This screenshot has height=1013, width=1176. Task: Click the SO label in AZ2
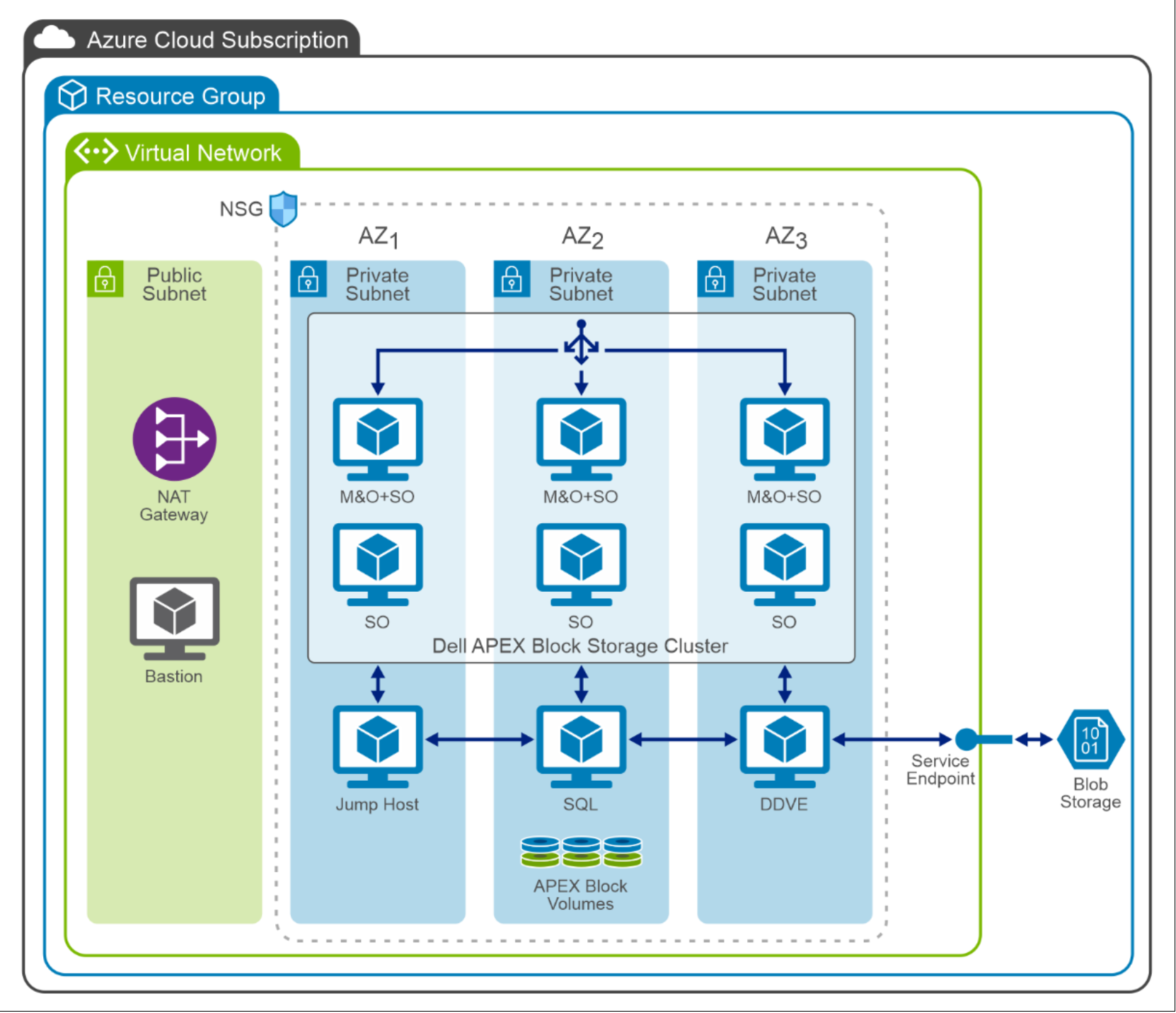tap(580, 622)
